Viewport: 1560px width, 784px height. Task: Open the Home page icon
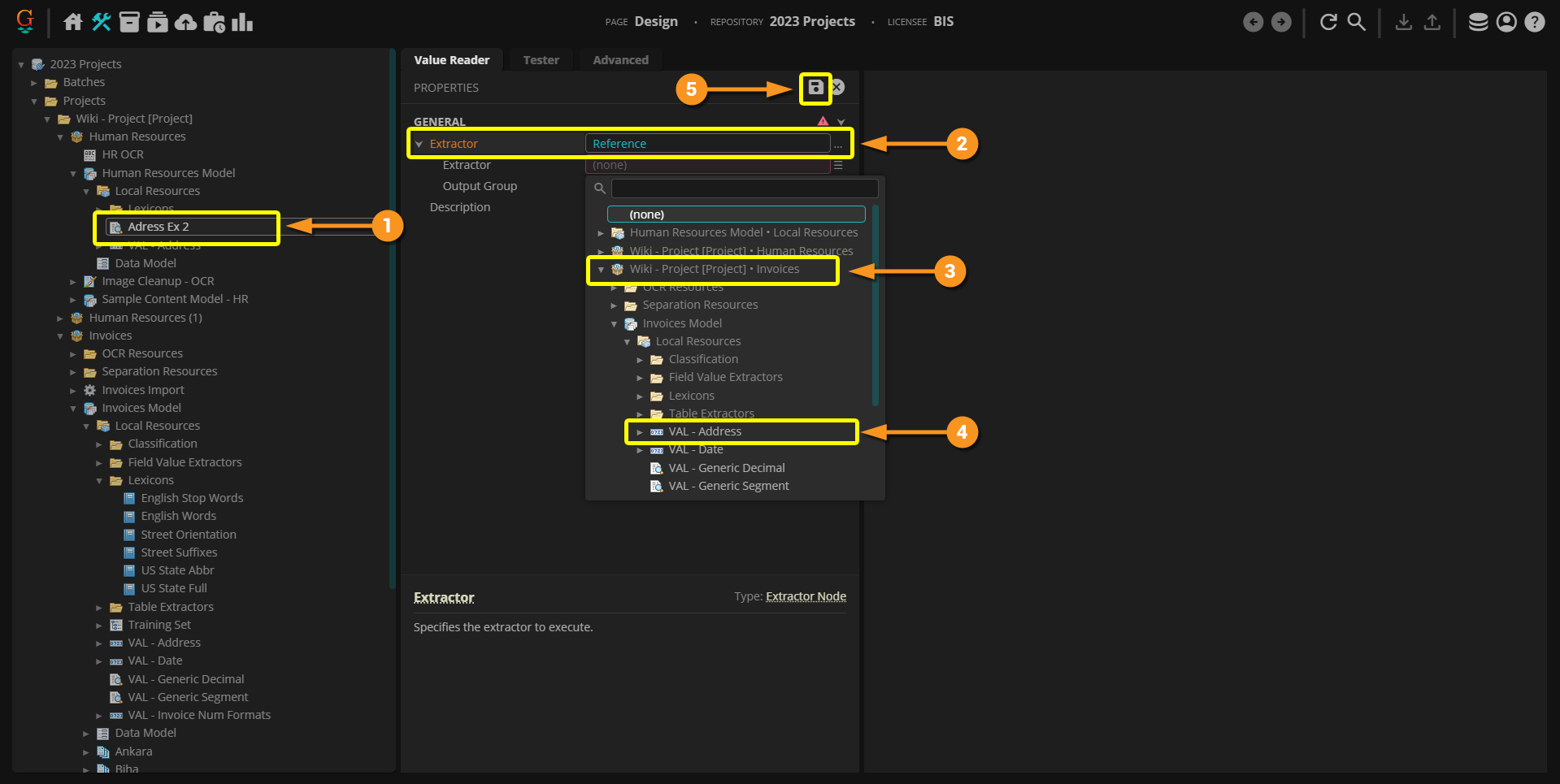73,22
